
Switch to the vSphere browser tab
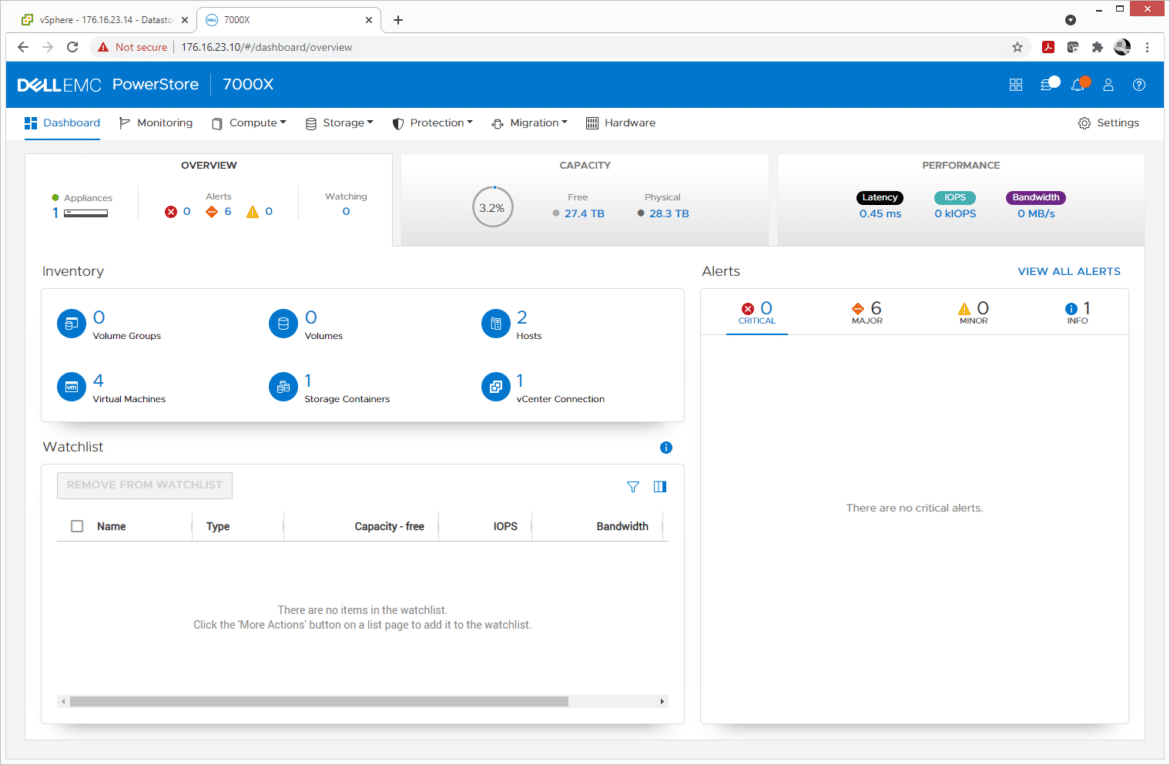tap(104, 20)
